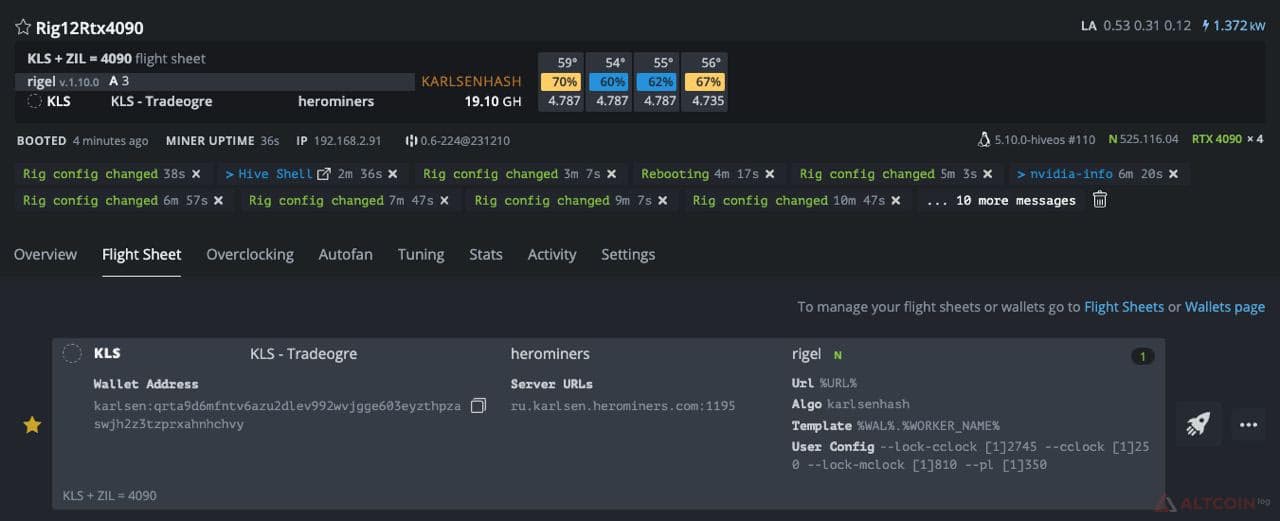Click the fourth GPU 67% fan indicator

click(704, 82)
